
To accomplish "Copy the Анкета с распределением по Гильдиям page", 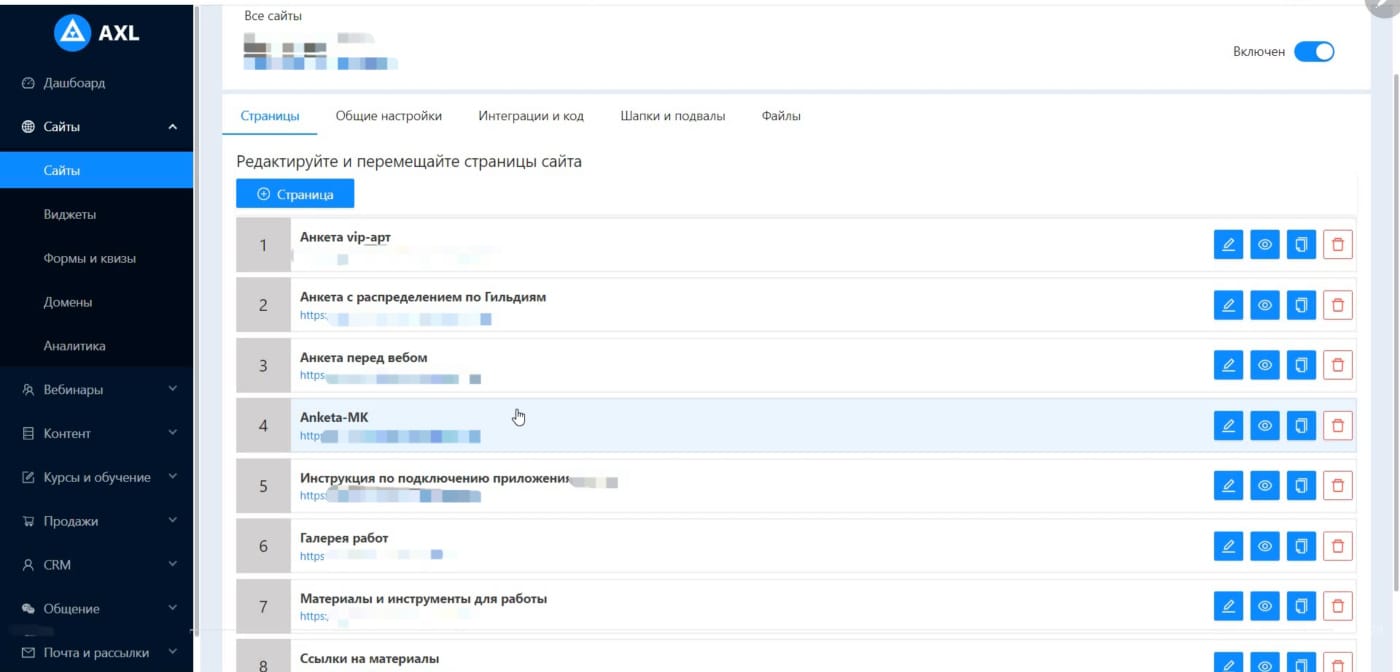I will point(1301,305).
